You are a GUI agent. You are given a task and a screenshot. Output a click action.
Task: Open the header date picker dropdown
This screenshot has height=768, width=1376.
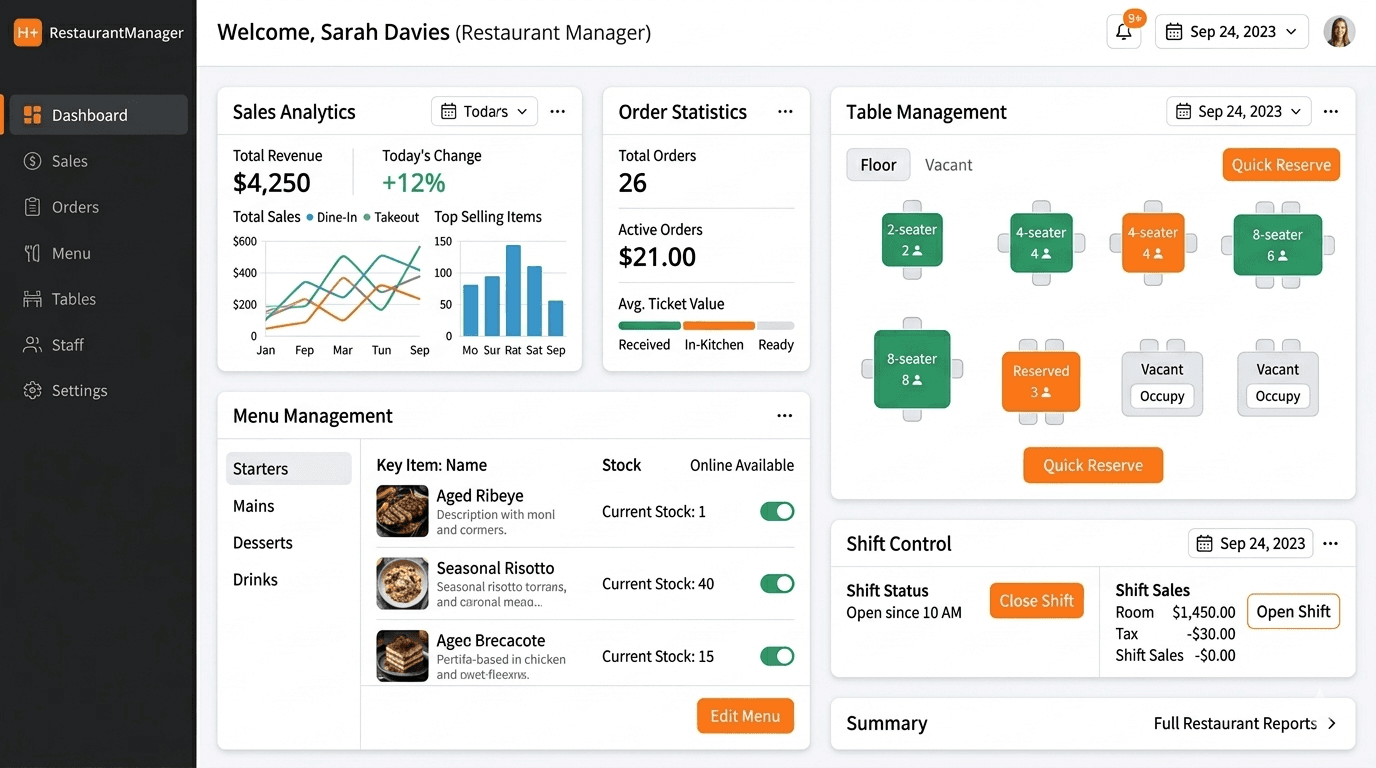[x=1231, y=32]
